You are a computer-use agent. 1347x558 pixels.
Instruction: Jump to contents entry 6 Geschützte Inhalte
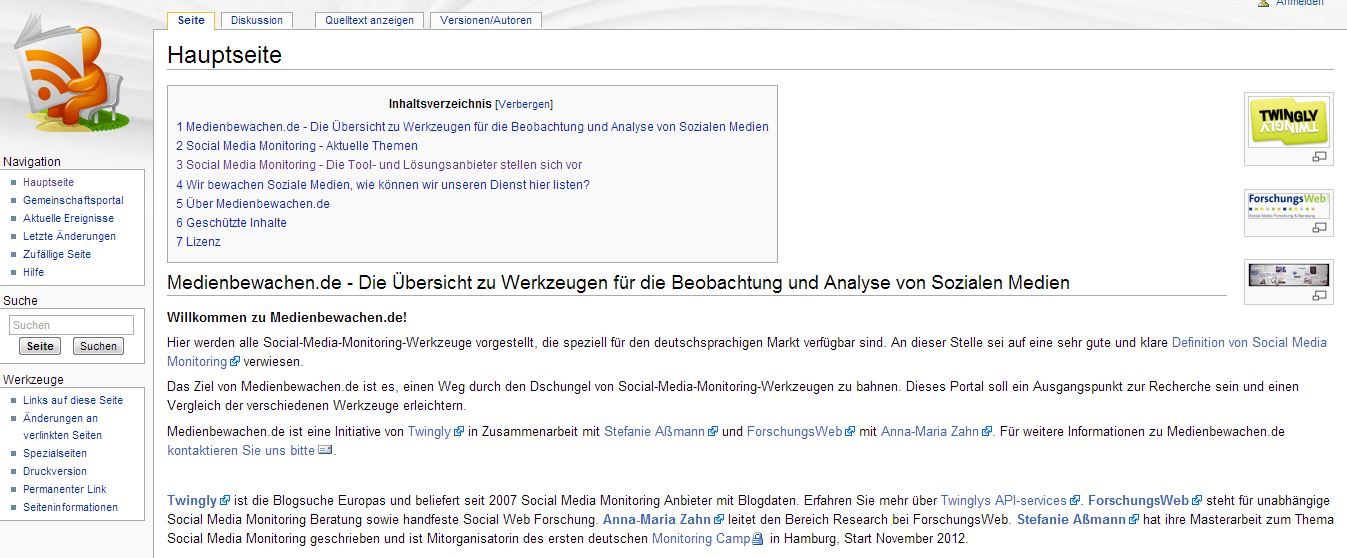232,222
